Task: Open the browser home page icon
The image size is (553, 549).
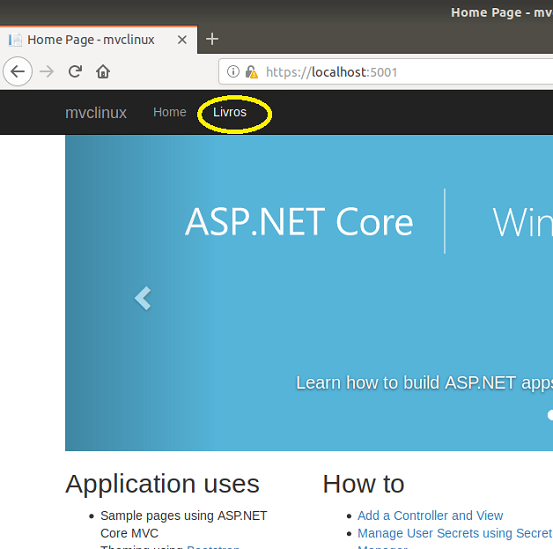Action: 103,72
